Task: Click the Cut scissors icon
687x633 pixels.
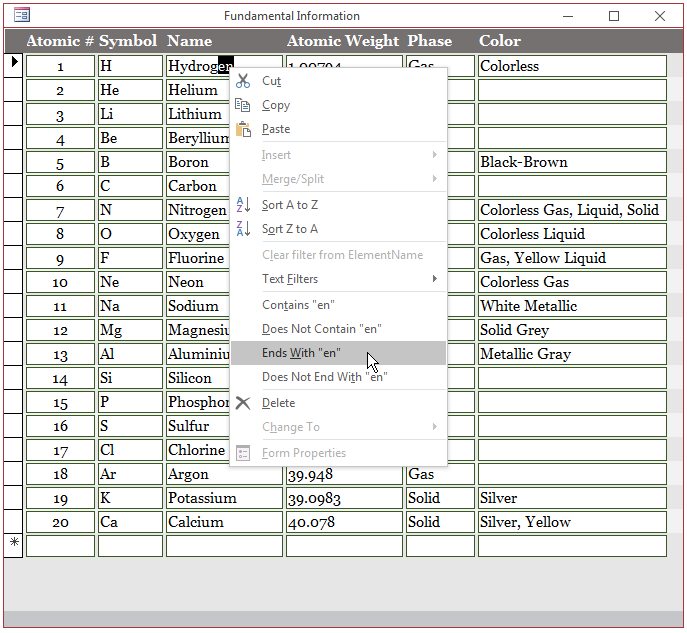Action: click(243, 81)
